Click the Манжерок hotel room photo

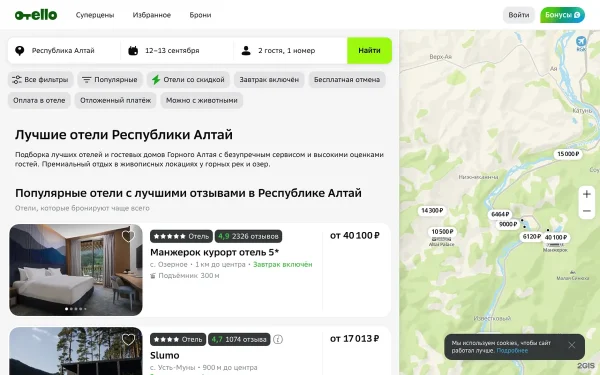(76, 270)
